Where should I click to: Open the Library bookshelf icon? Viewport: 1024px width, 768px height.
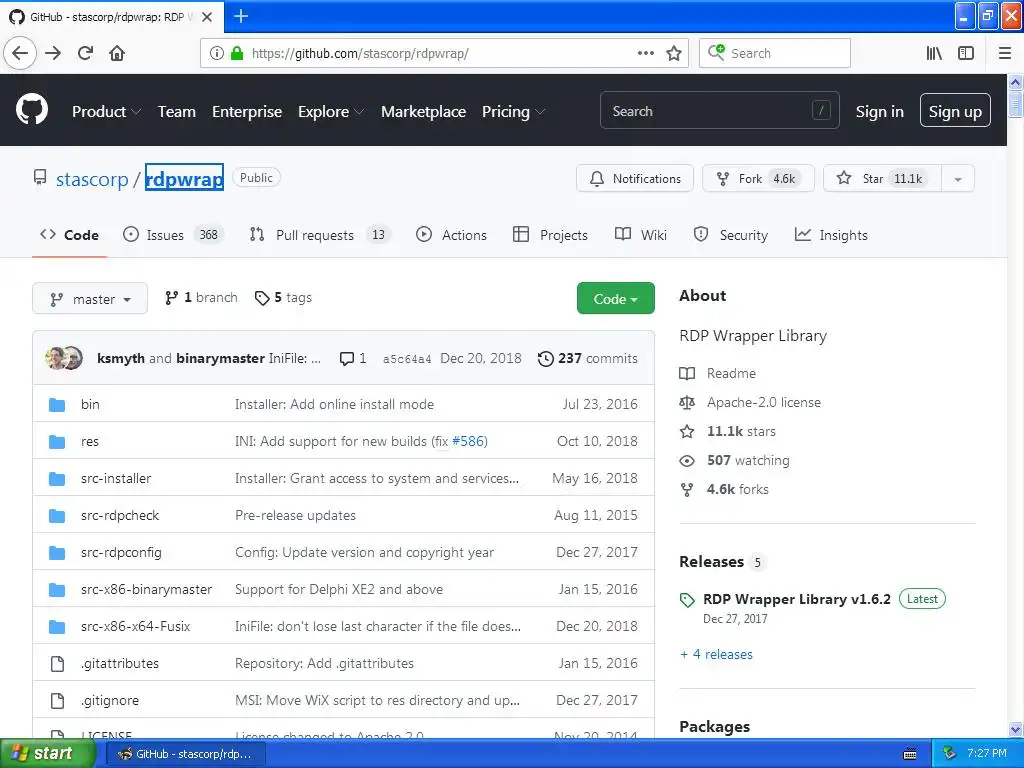coord(934,53)
